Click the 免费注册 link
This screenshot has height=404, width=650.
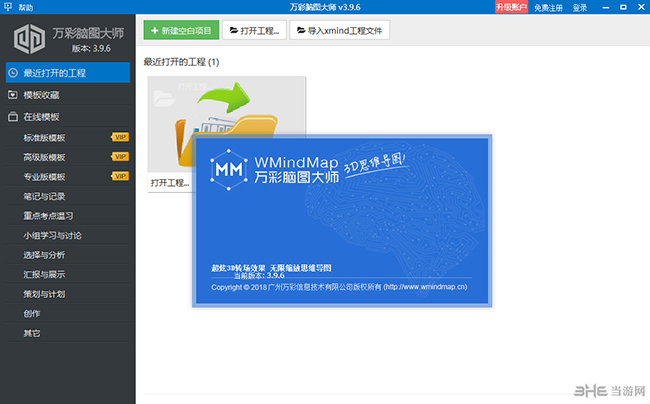click(x=548, y=7)
